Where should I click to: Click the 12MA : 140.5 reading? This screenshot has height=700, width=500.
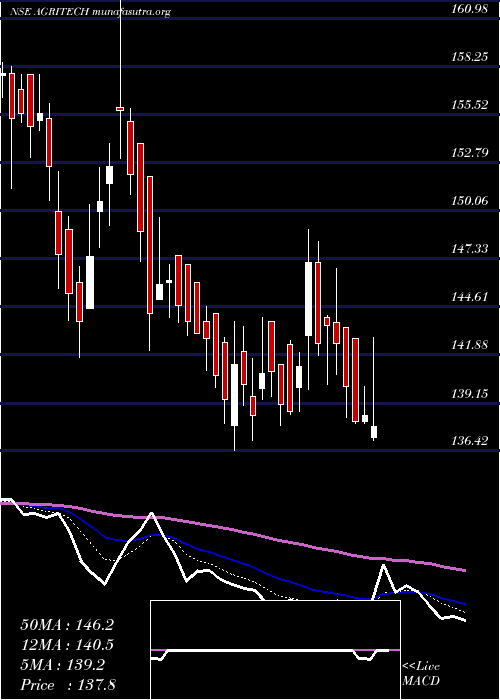coord(67,645)
